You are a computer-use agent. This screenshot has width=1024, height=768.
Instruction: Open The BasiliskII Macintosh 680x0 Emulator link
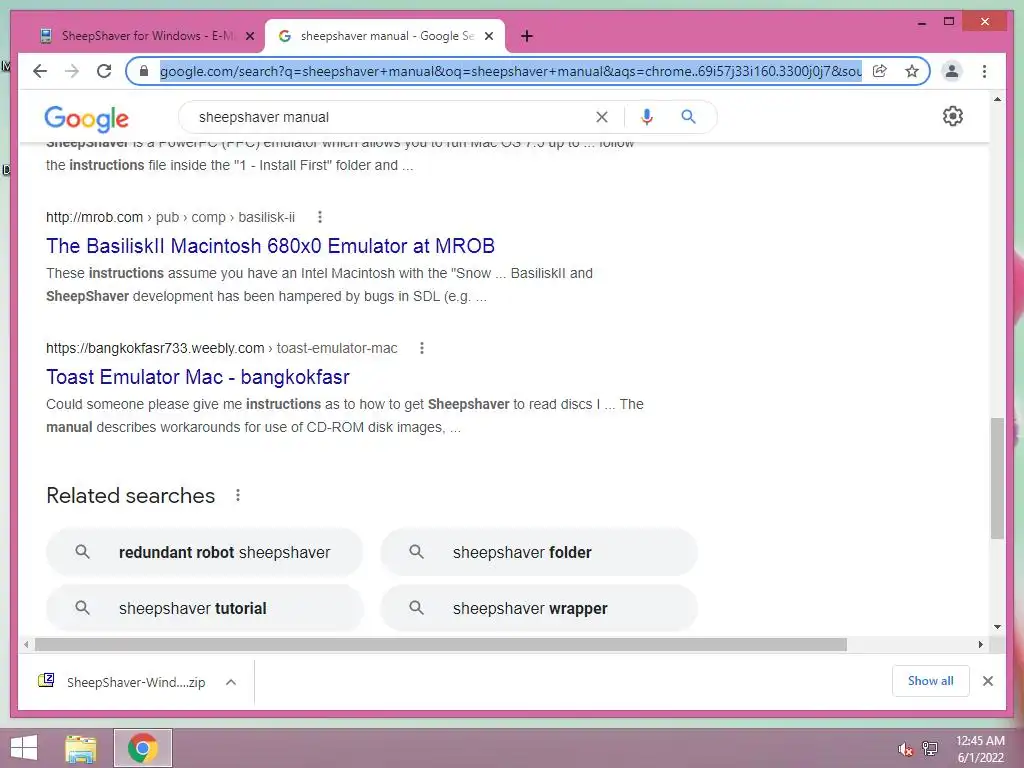click(270, 246)
